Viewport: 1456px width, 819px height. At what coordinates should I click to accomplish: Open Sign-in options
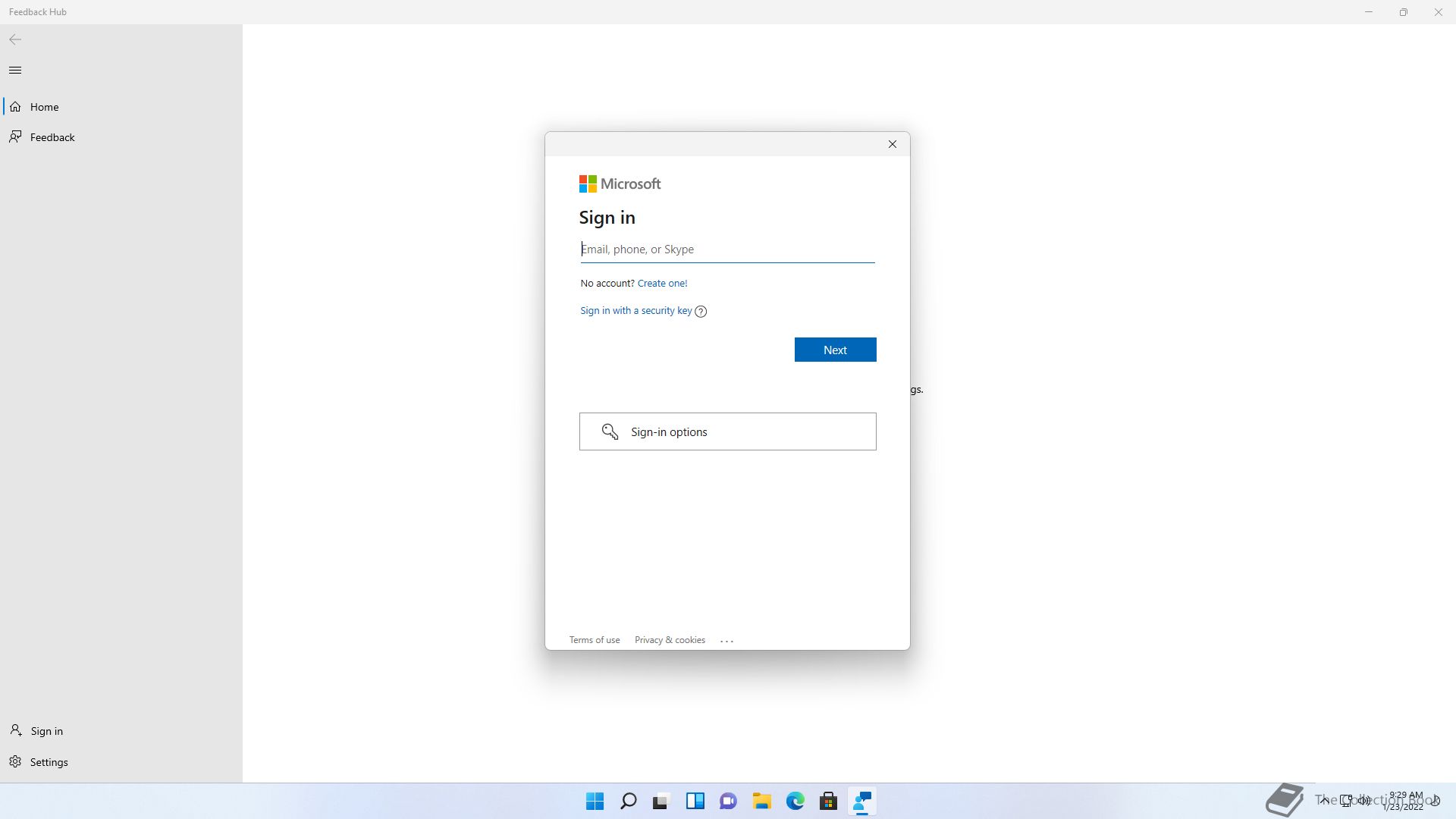[728, 431]
